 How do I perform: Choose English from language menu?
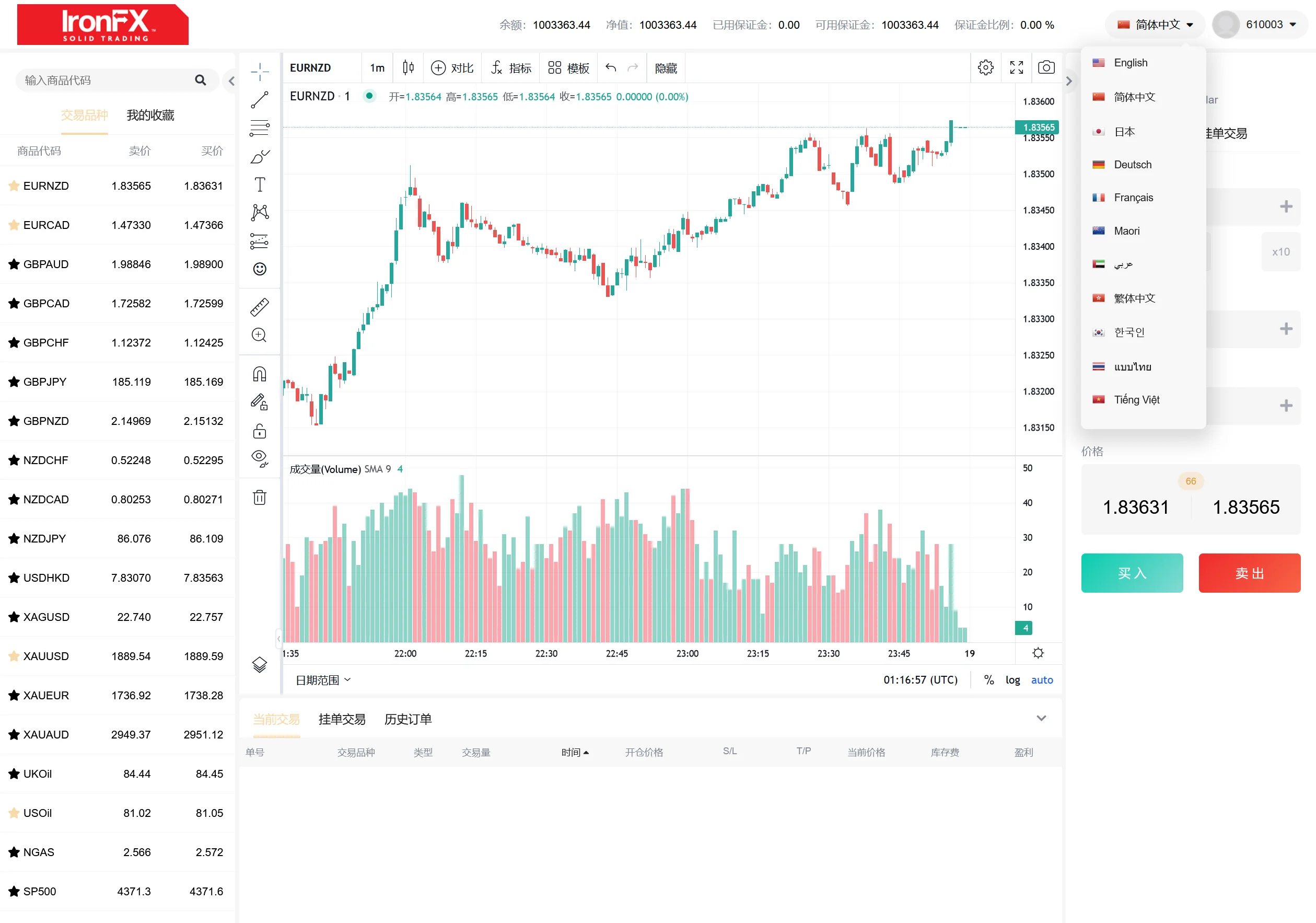[x=1131, y=63]
